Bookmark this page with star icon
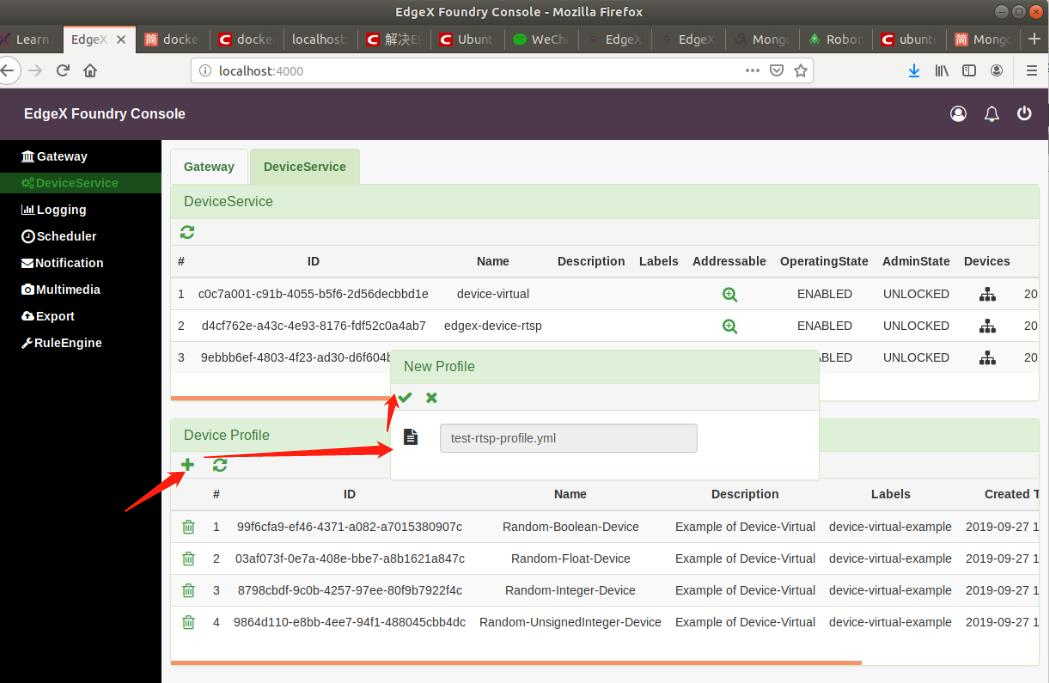Screen dimensions: 1049x683 [x=800, y=70]
